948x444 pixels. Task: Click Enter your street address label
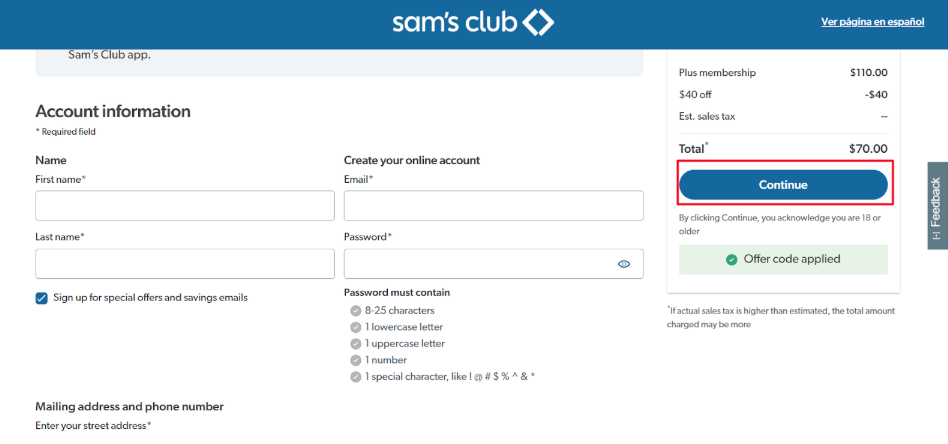tap(93, 426)
